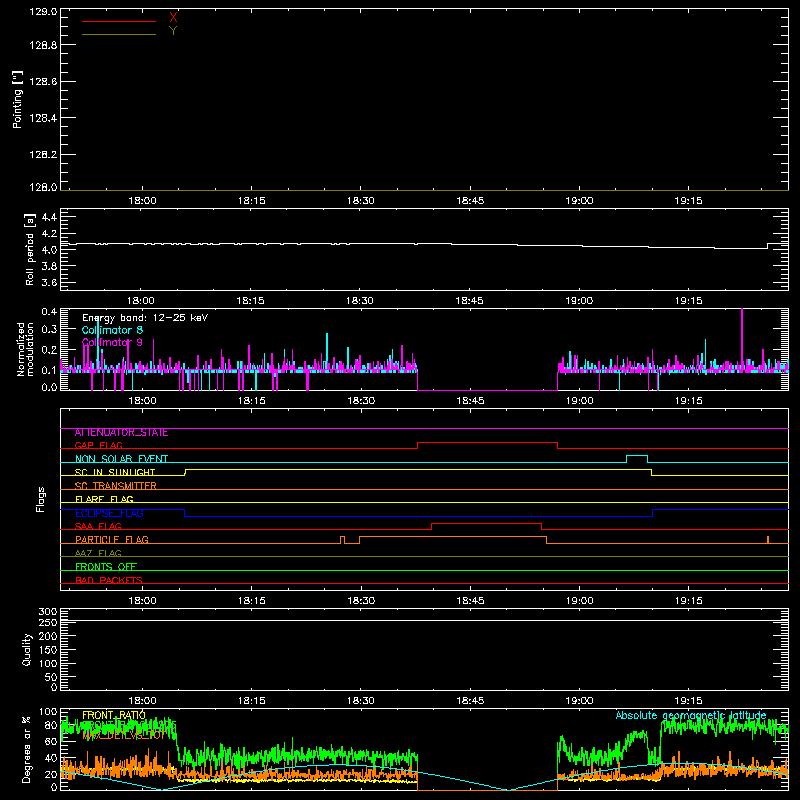The width and height of the screenshot is (800, 800).
Task: Select the olive Y legend line sample
Action: (x=119, y=34)
